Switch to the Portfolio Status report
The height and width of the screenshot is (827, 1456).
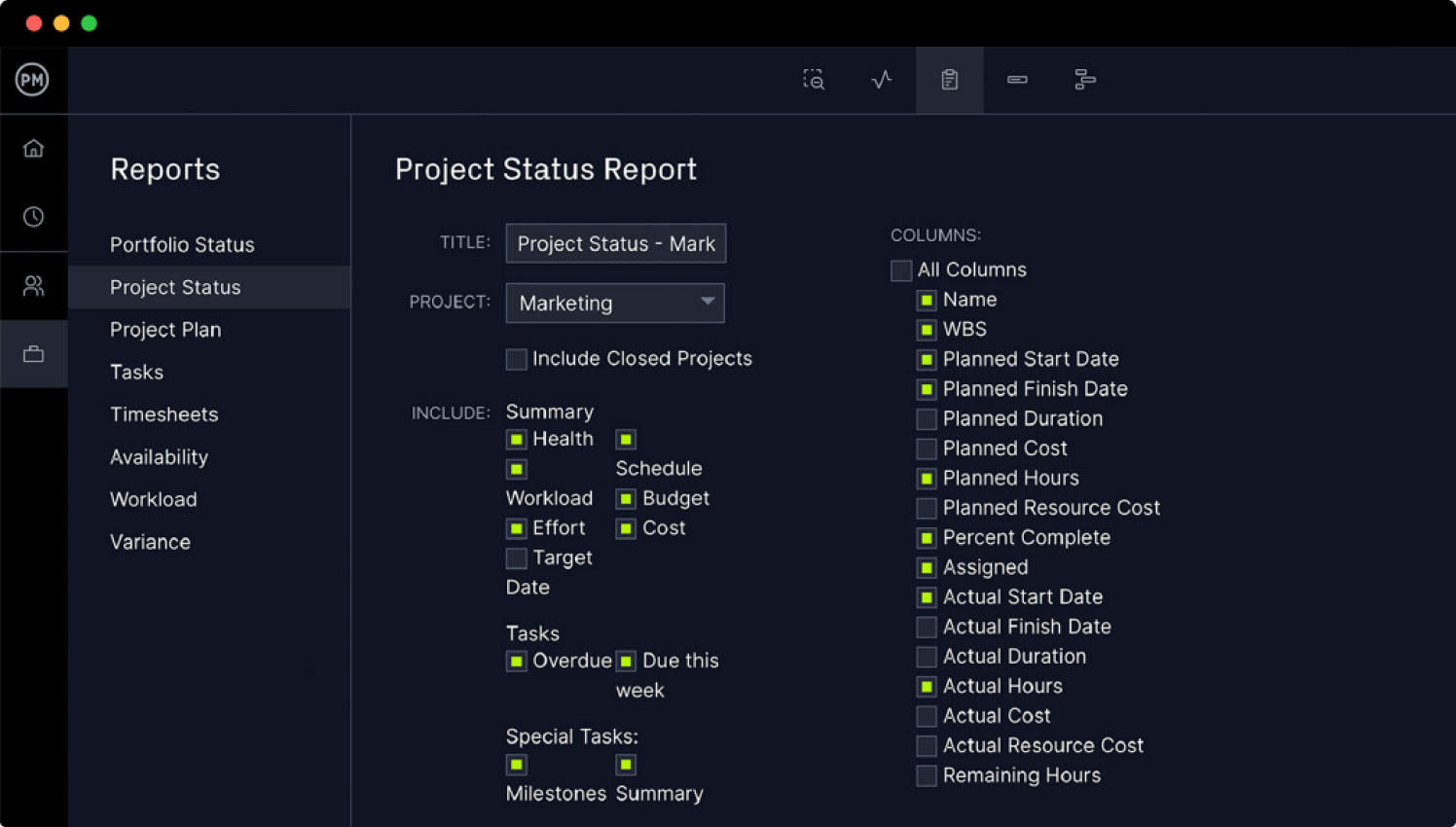pos(182,244)
